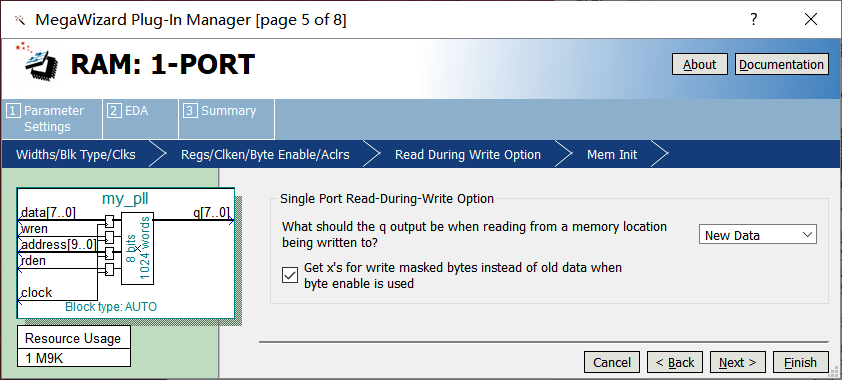Switch to the Summary tab
This screenshot has height=380, width=842.
coord(226,119)
